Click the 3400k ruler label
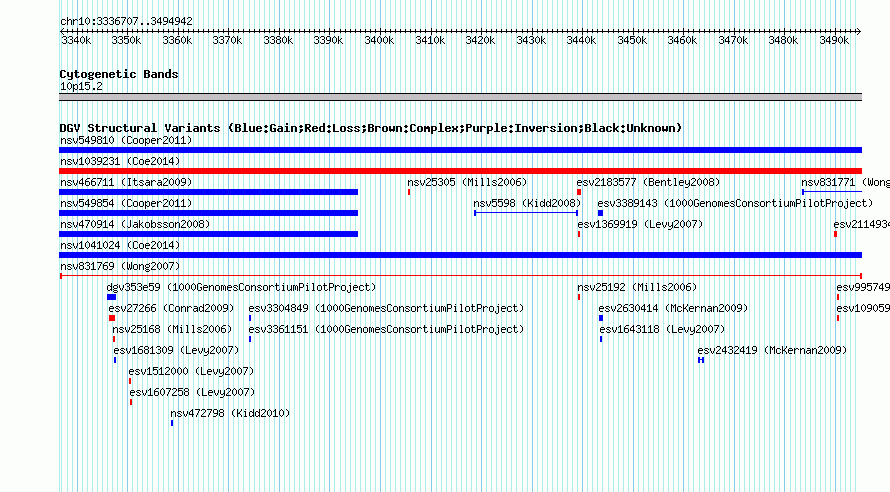The width and height of the screenshot is (890, 492). tap(379, 40)
